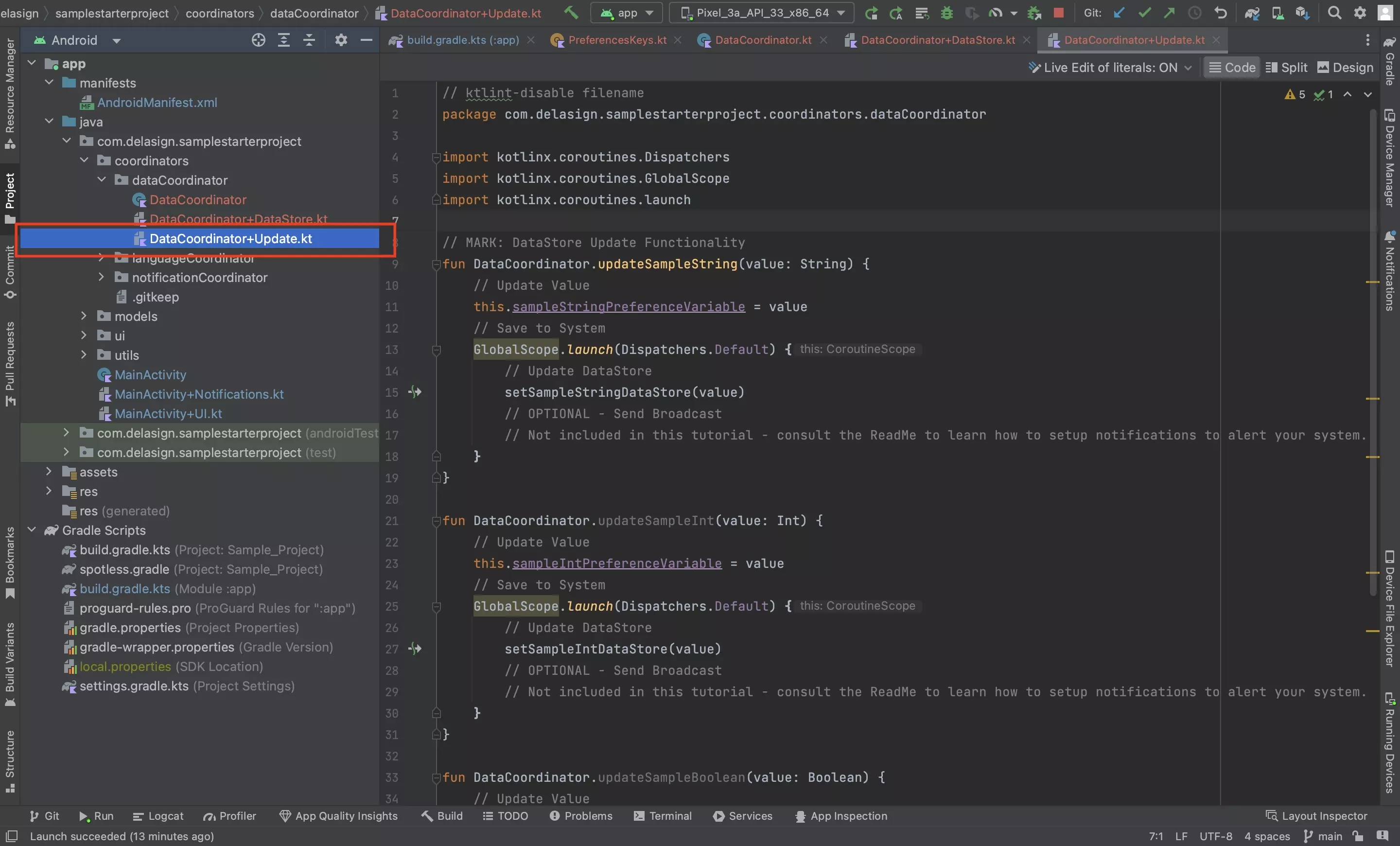Click the warnings count indicator
1400x846 pixels.
click(x=1295, y=94)
